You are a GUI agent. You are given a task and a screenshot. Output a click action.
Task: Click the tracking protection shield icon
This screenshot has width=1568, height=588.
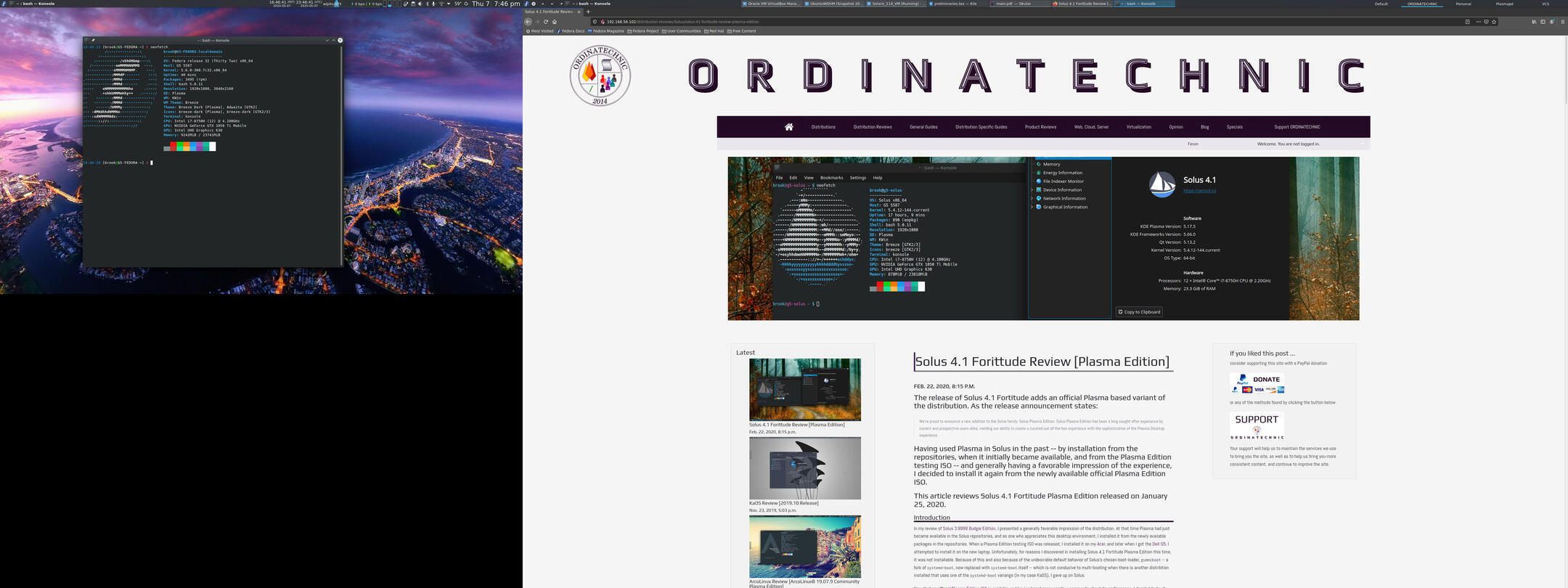(x=595, y=22)
